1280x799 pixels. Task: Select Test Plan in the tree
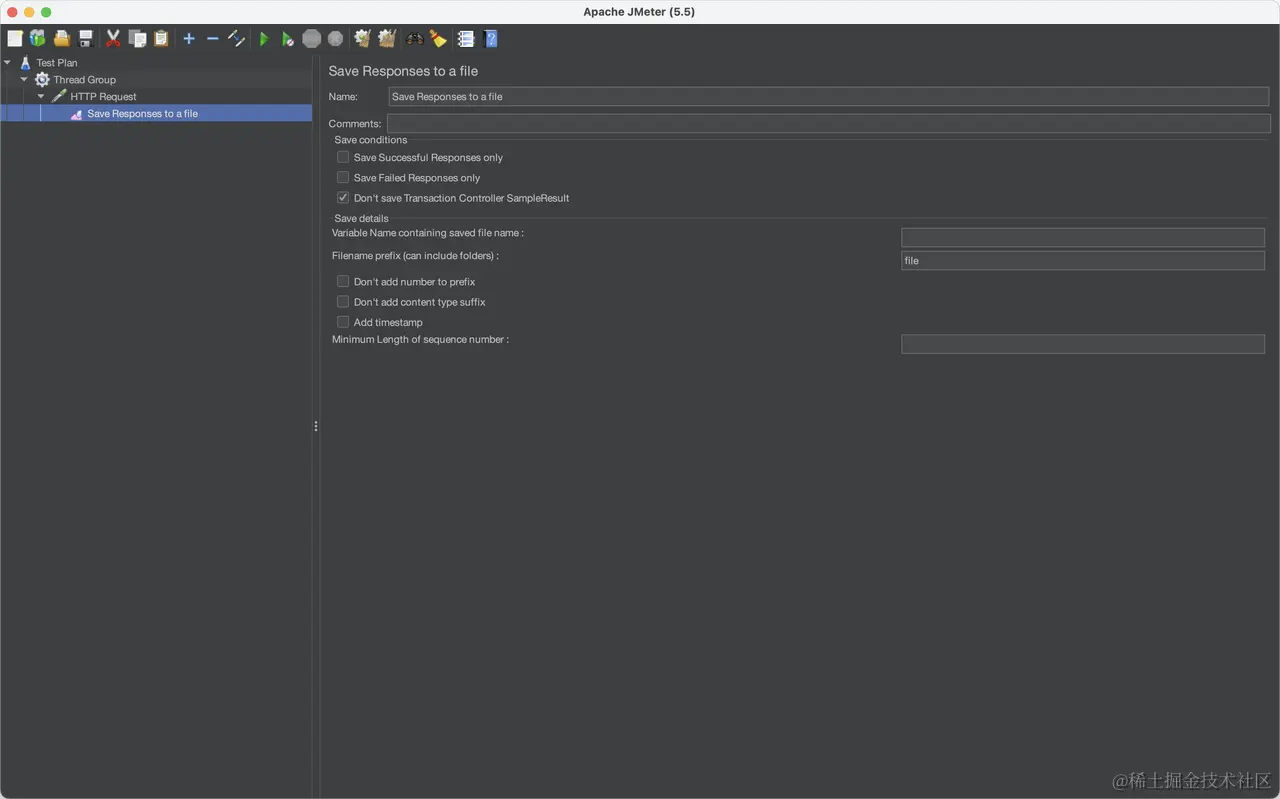57,63
